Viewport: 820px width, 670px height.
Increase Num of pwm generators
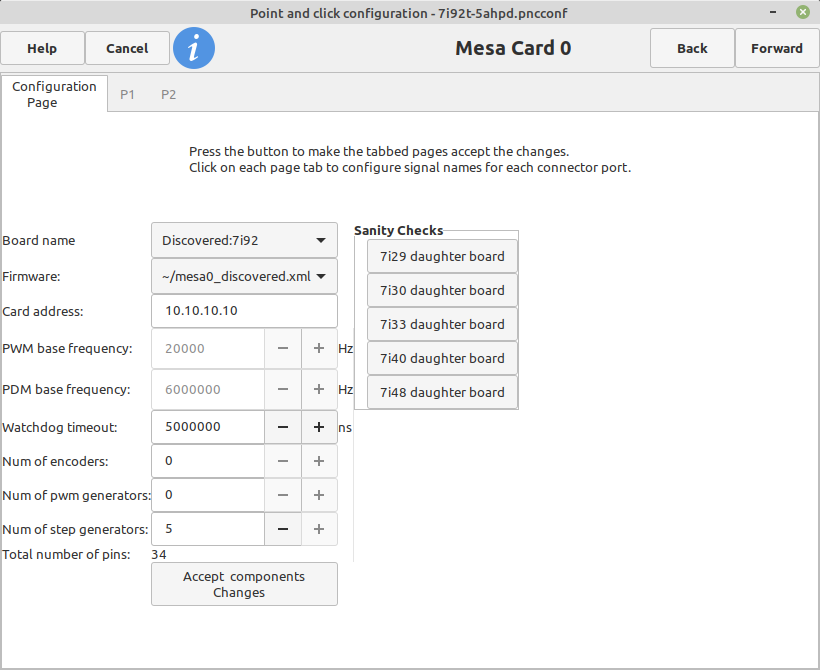[319, 495]
